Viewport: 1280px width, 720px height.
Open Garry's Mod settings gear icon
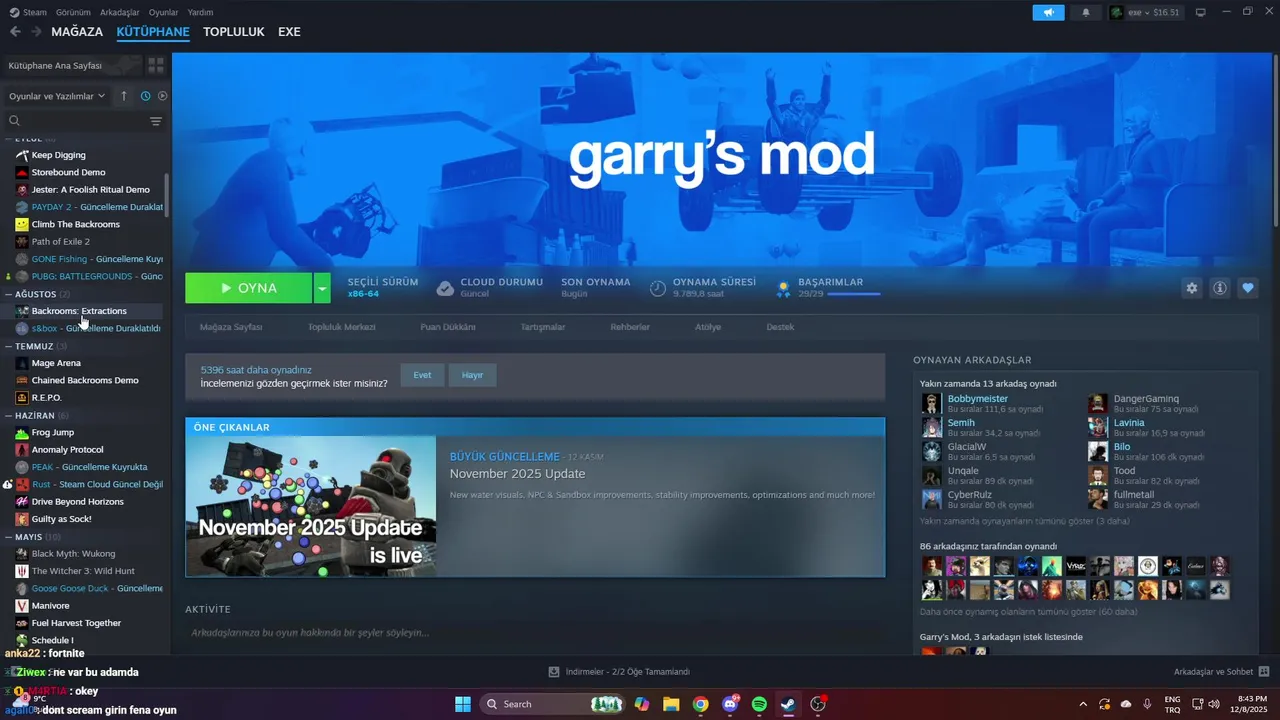1191,288
